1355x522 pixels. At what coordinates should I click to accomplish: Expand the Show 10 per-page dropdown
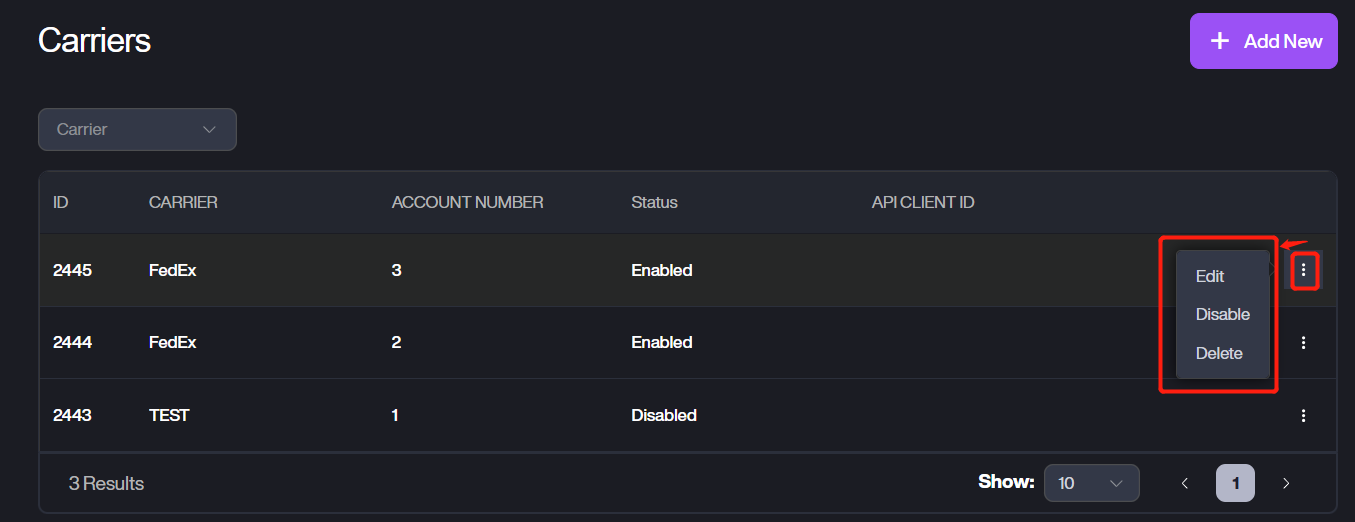[x=1091, y=483]
